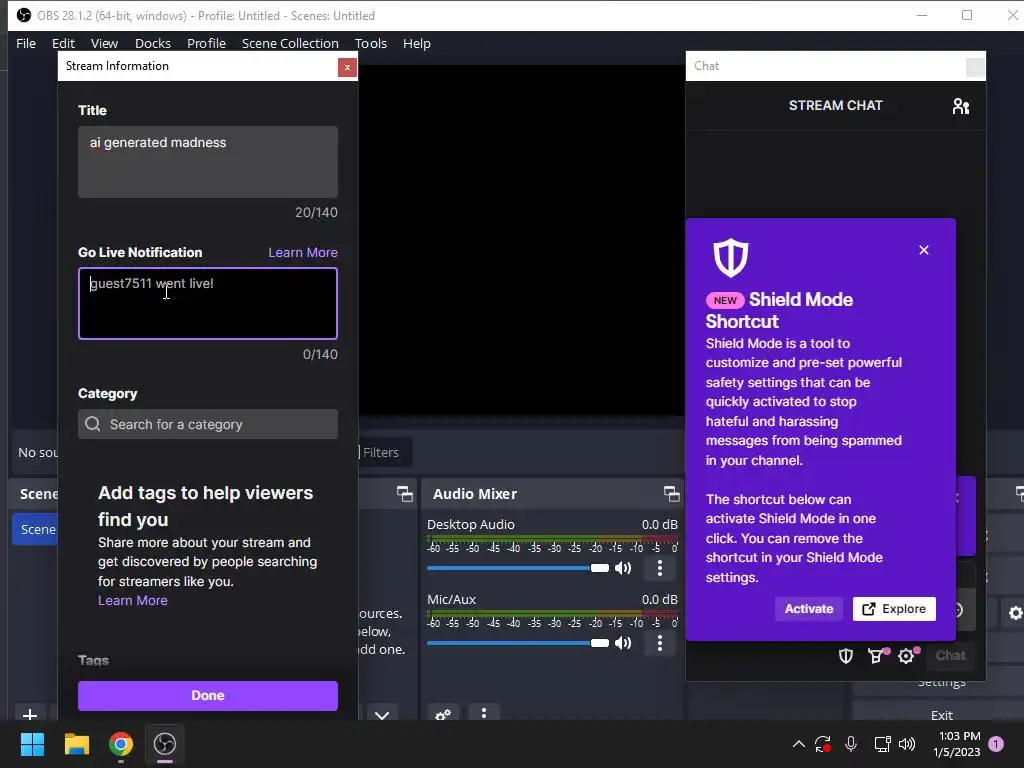
Task: Activate Shield Mode
Action: 808,609
